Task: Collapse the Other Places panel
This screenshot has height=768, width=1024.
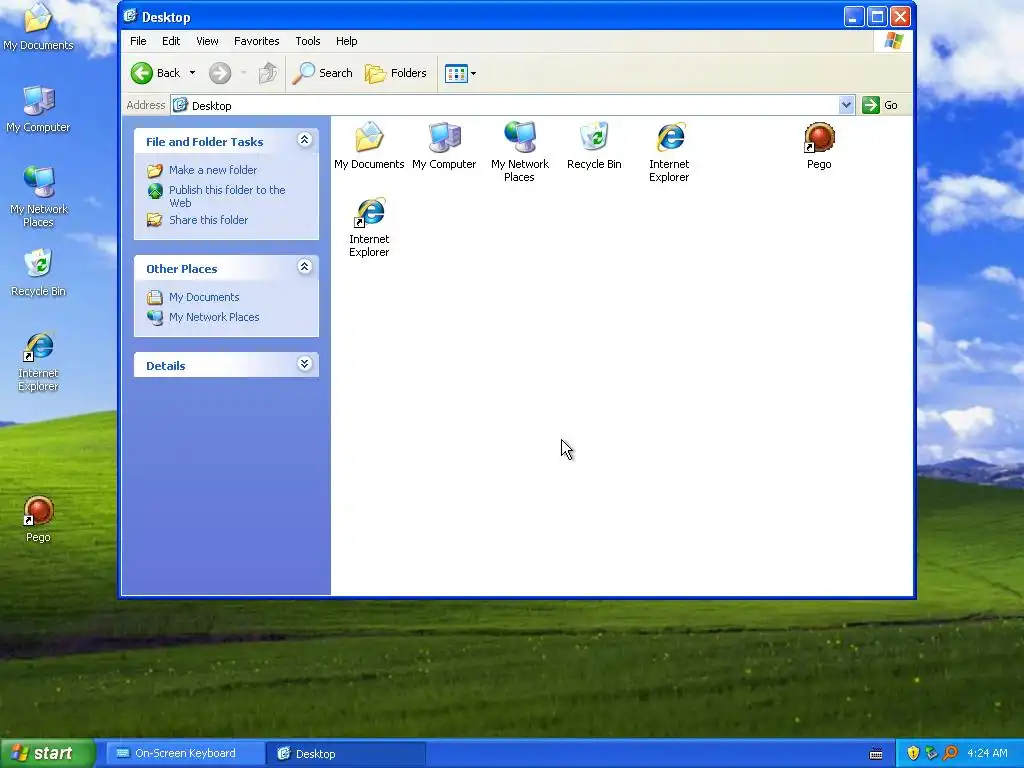Action: [x=304, y=266]
